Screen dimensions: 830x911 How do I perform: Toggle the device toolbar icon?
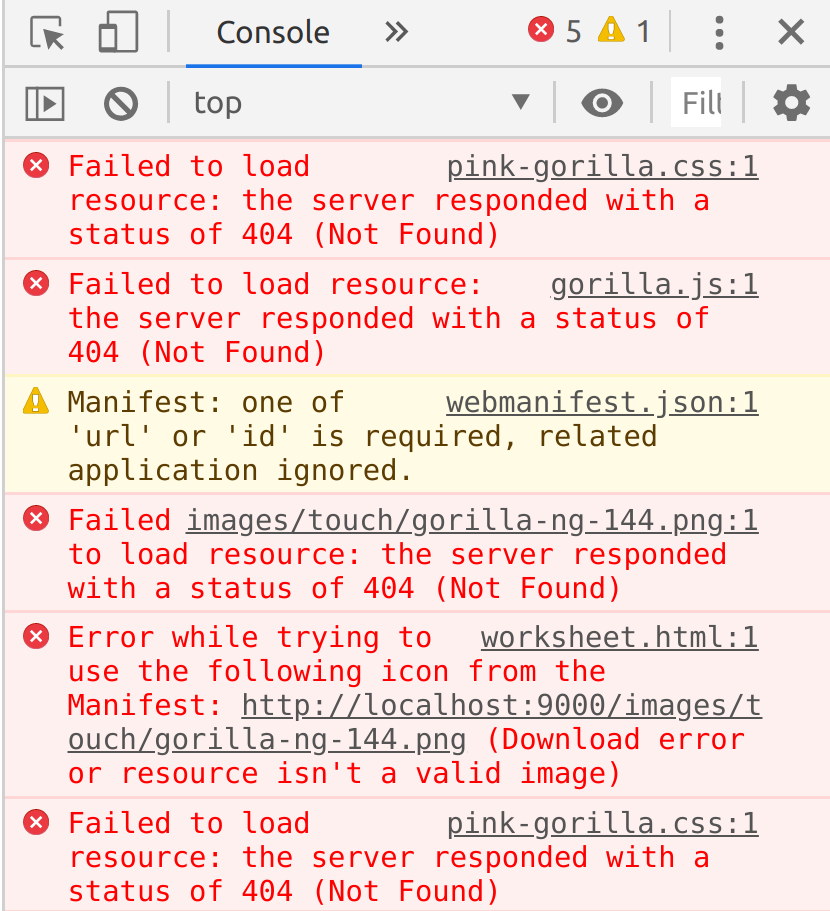(118, 32)
